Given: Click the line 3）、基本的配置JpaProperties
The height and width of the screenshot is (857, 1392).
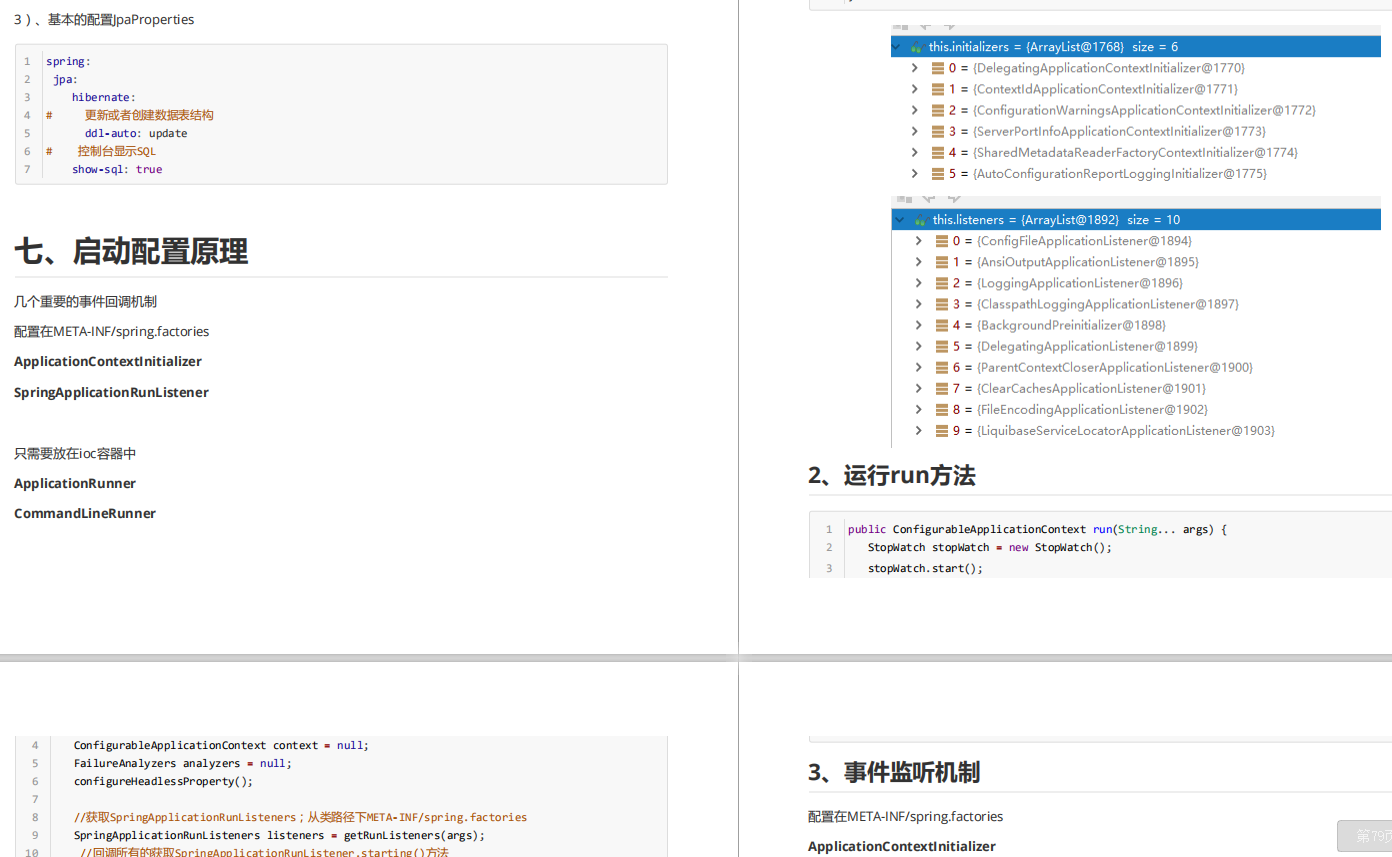Looking at the screenshot, I should (104, 19).
